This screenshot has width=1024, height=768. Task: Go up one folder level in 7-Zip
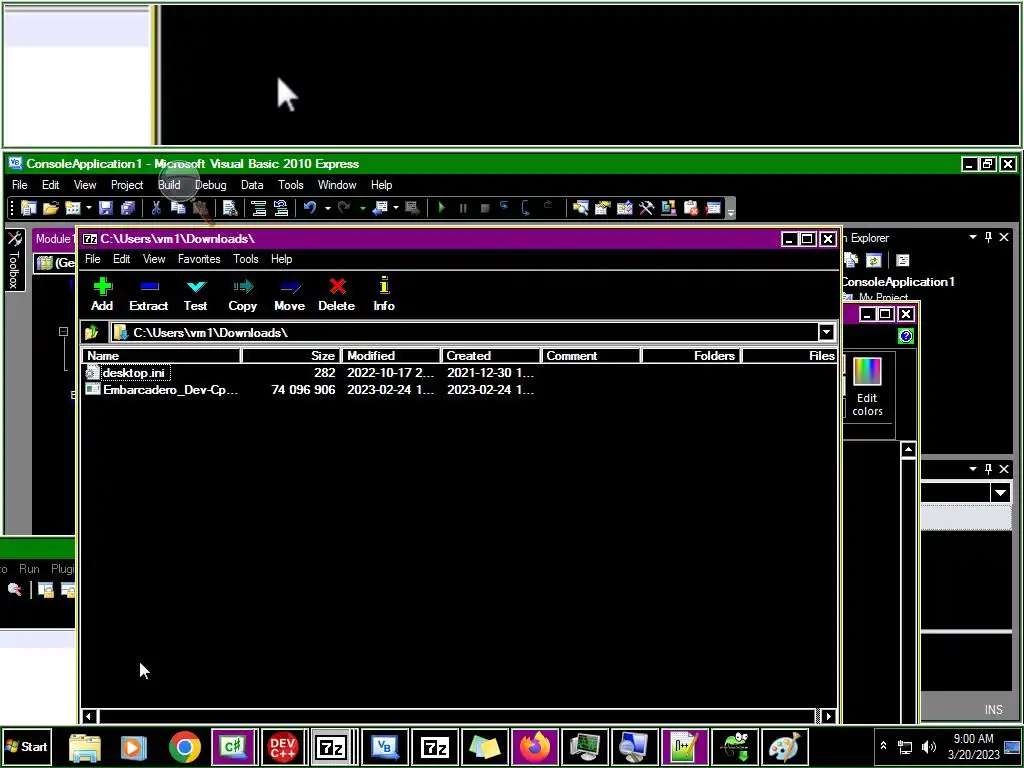click(91, 332)
